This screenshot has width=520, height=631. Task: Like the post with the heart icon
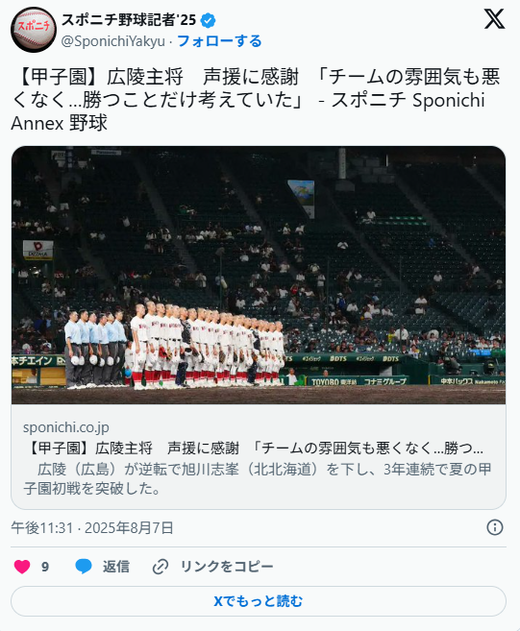22,567
